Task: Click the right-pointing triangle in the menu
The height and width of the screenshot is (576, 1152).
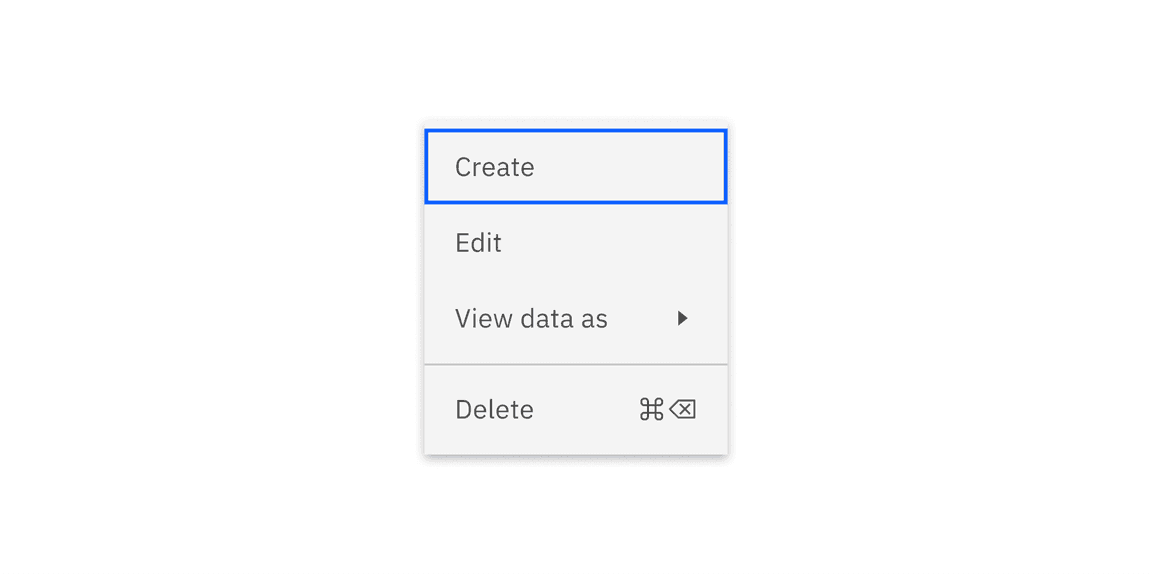Action: [x=684, y=318]
